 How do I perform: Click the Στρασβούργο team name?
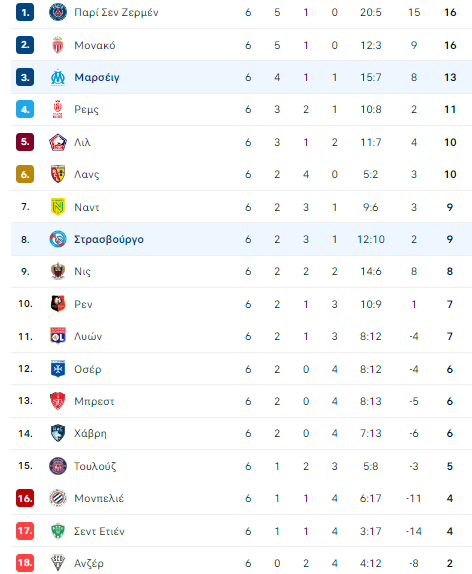[x=109, y=239]
